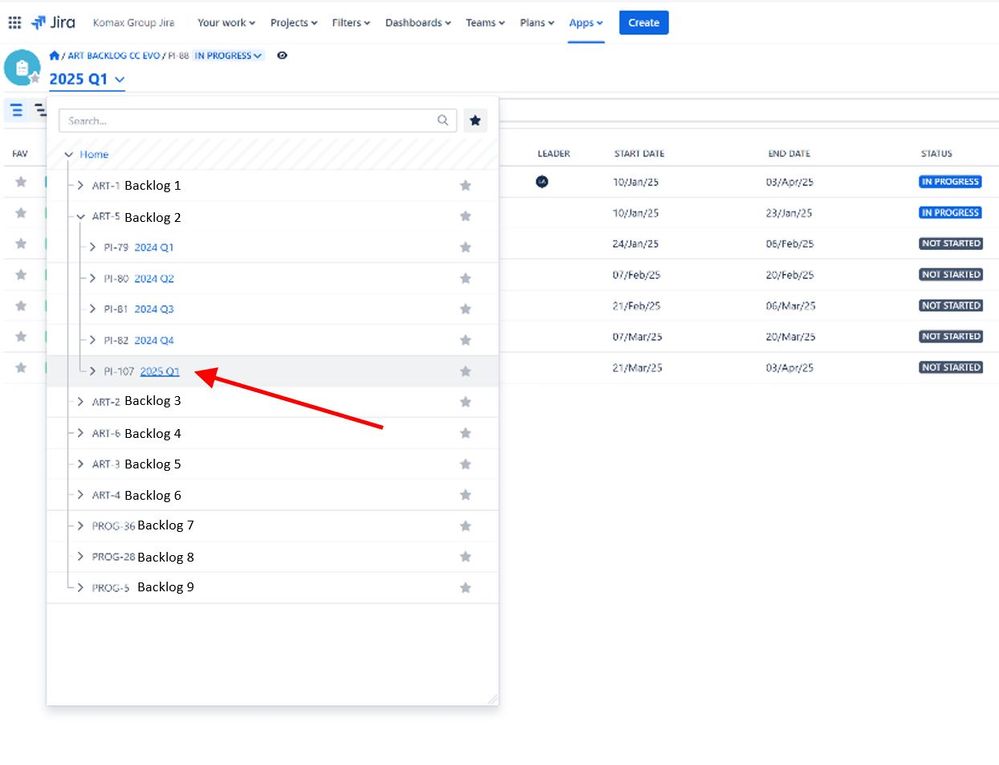Toggle the watch eye icon
Screen dimensions: 999x765
pos(282,55)
